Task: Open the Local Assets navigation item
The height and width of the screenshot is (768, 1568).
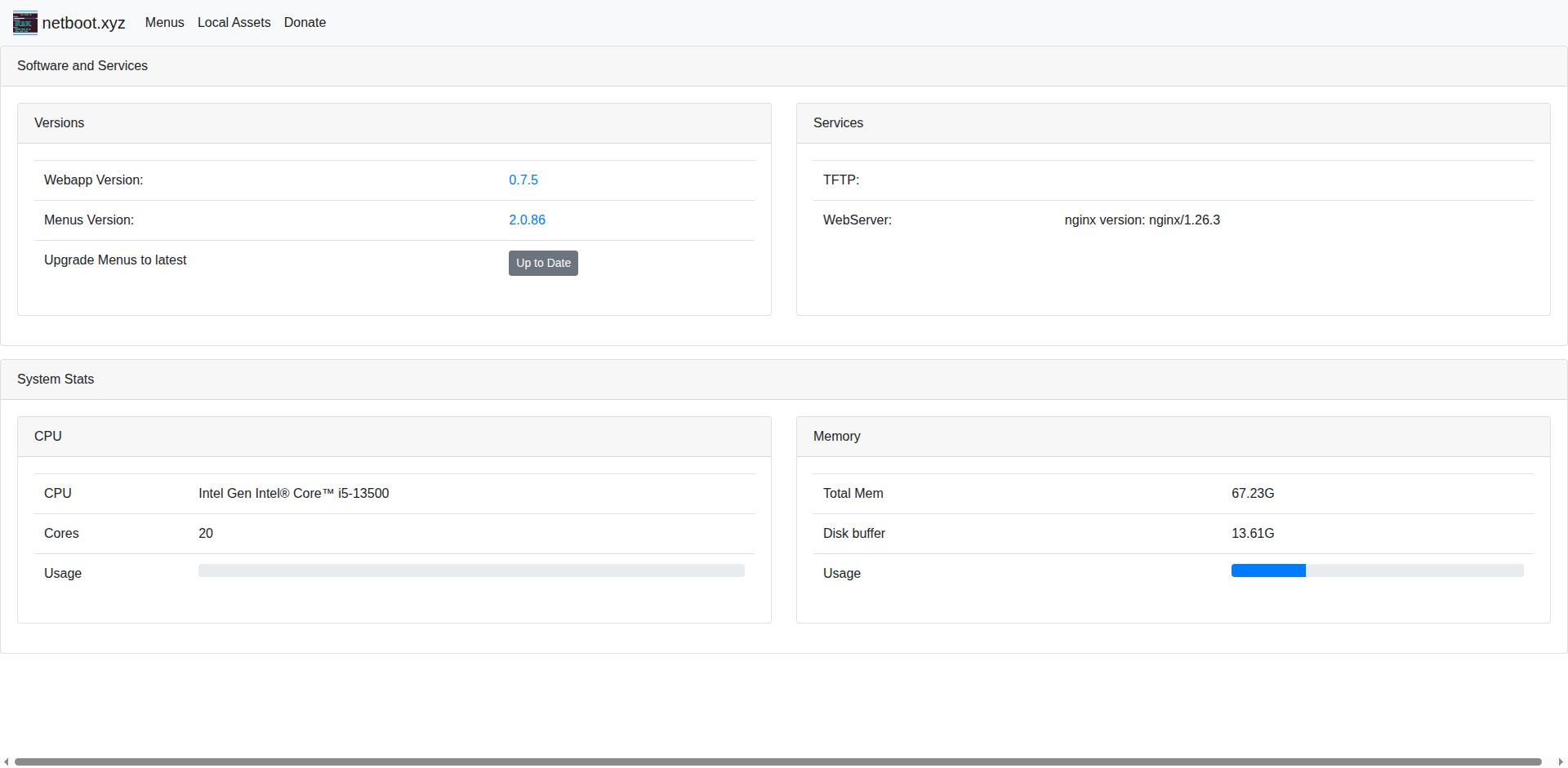Action: coord(234,23)
